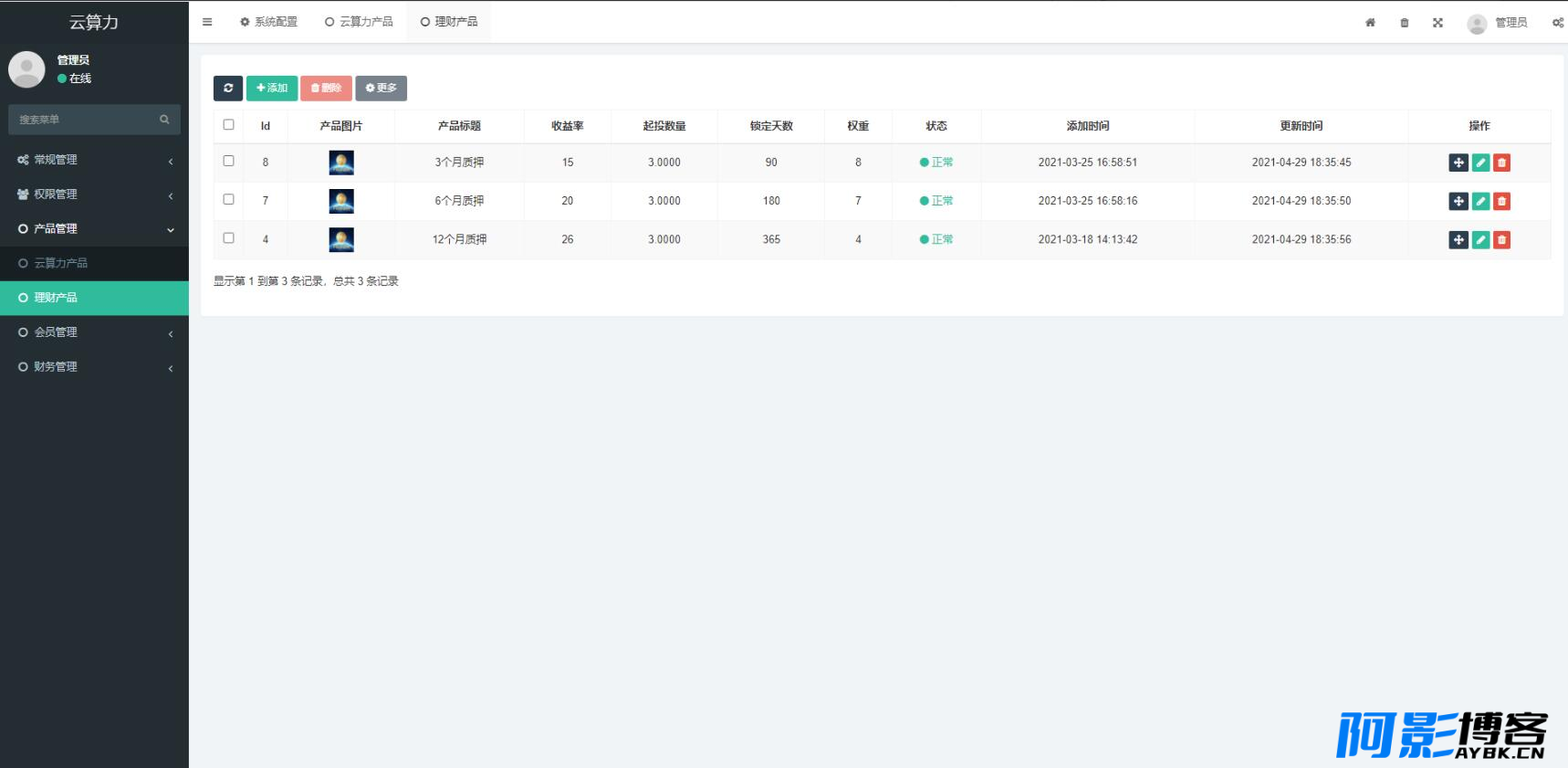Open product image thumbnail of 12个月质押
1568x768 pixels.
pyautogui.click(x=341, y=239)
